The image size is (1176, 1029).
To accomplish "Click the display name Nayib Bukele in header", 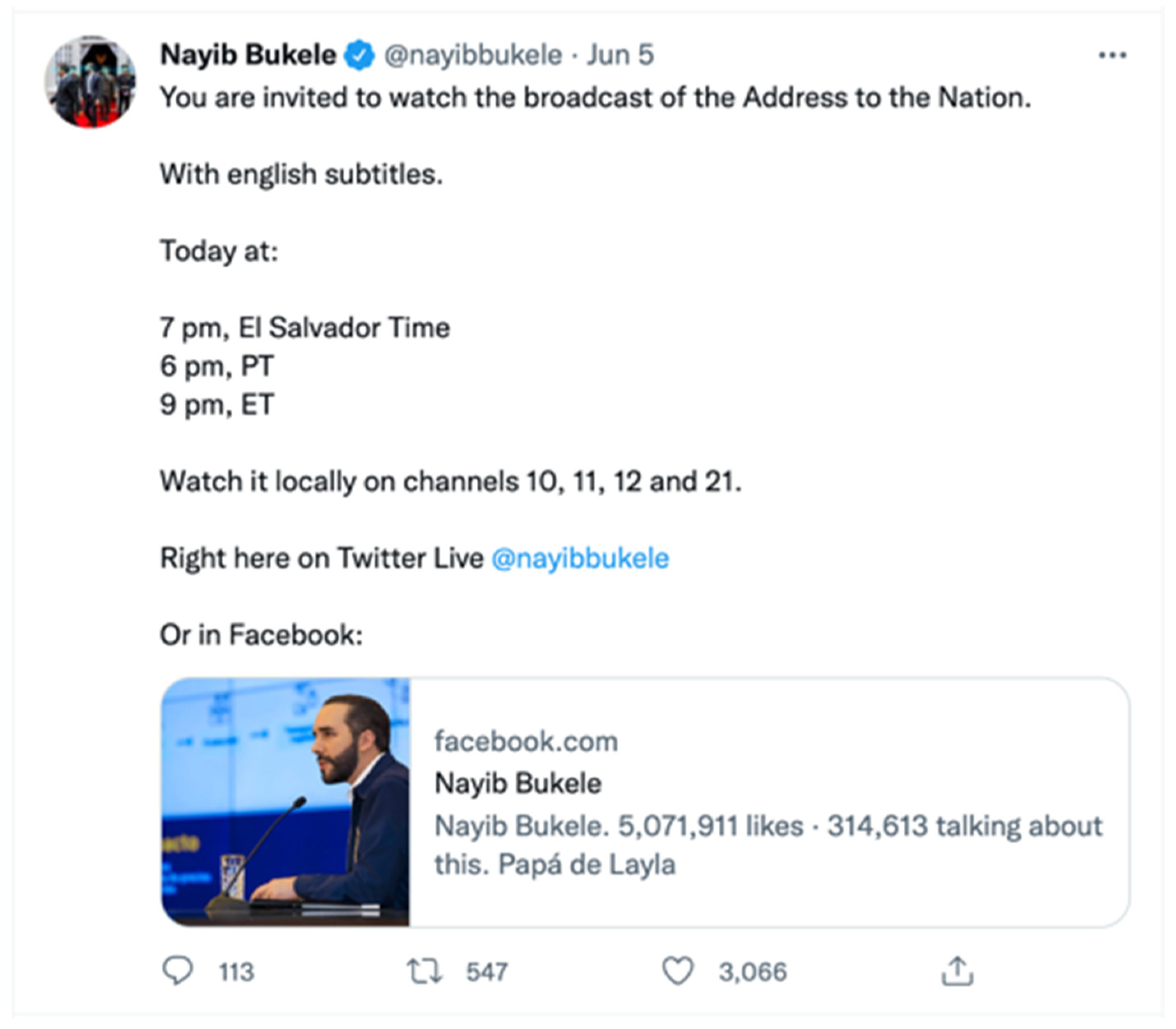I will pos(248,55).
